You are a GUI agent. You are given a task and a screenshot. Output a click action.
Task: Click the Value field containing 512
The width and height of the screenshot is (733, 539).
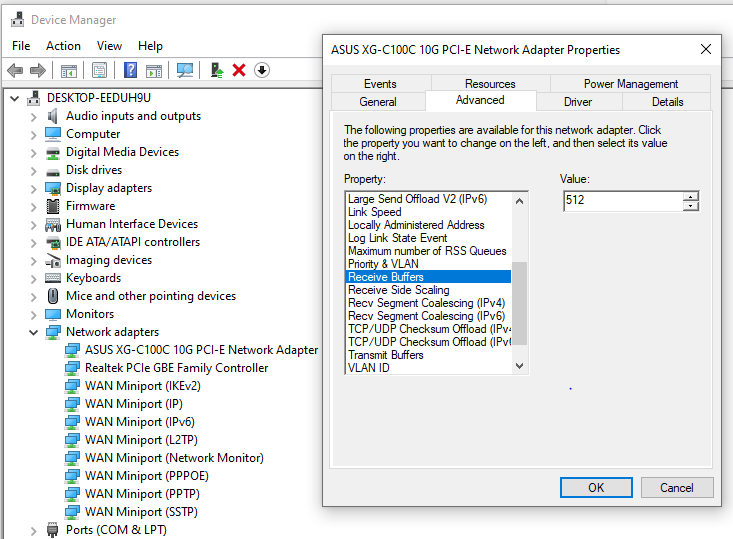(622, 201)
